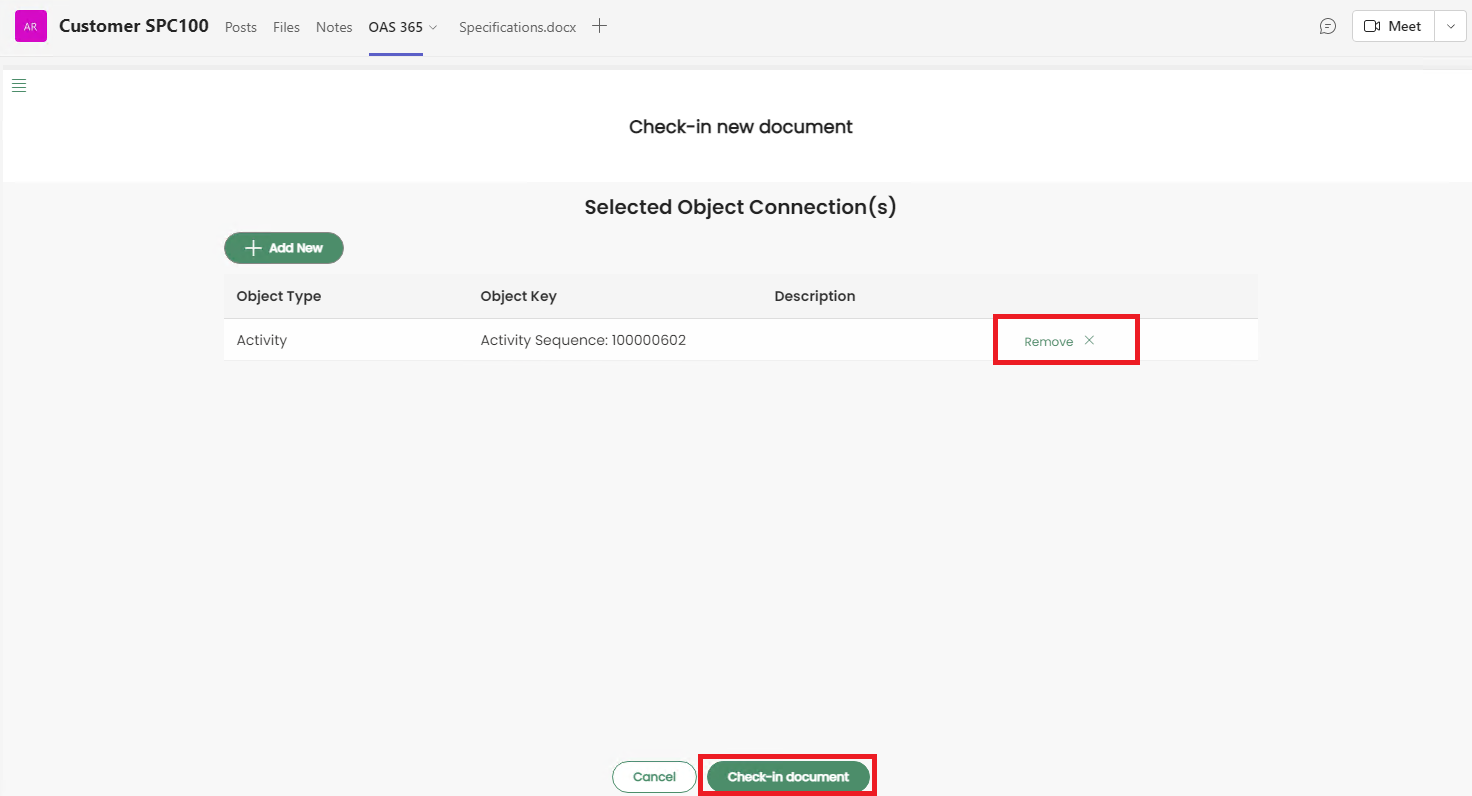Screen dimensions: 1472x796
Task: Cancel the document check-in
Action: pos(654,777)
